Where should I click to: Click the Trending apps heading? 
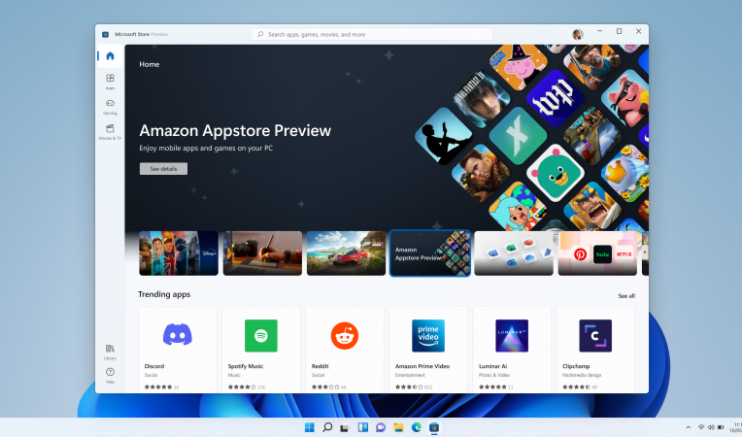[164, 294]
